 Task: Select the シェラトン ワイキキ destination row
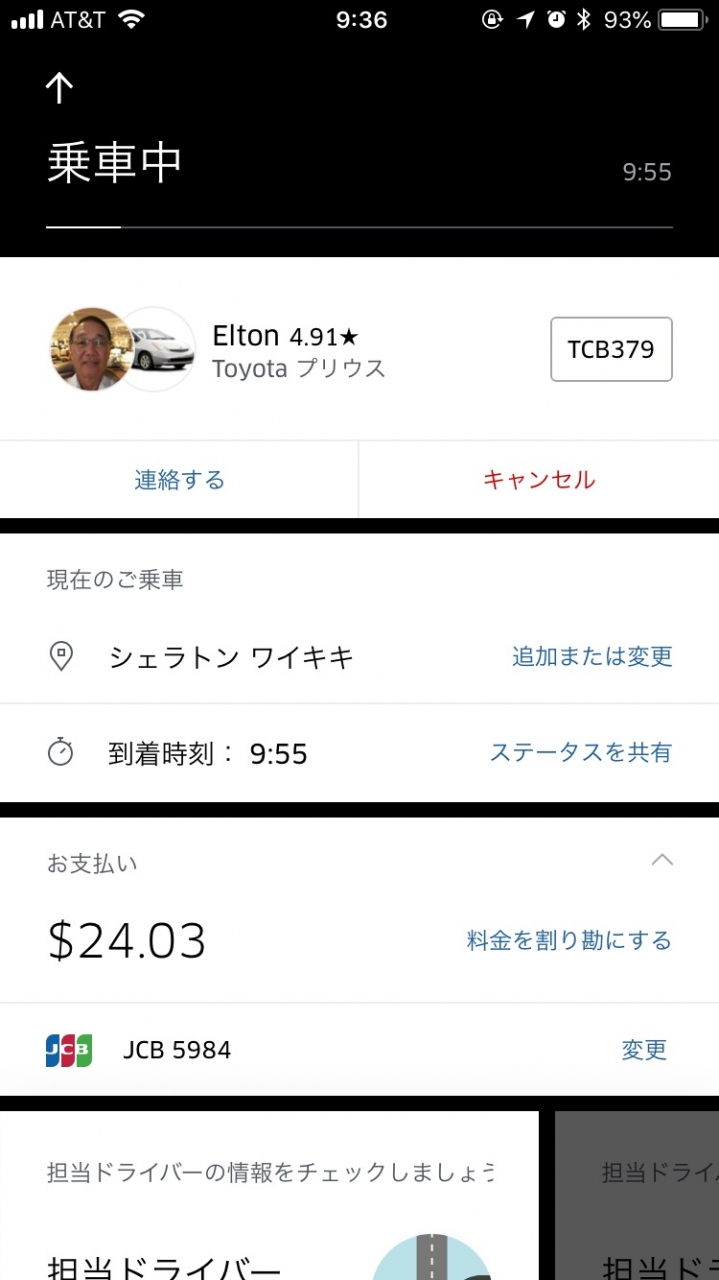pyautogui.click(x=231, y=657)
